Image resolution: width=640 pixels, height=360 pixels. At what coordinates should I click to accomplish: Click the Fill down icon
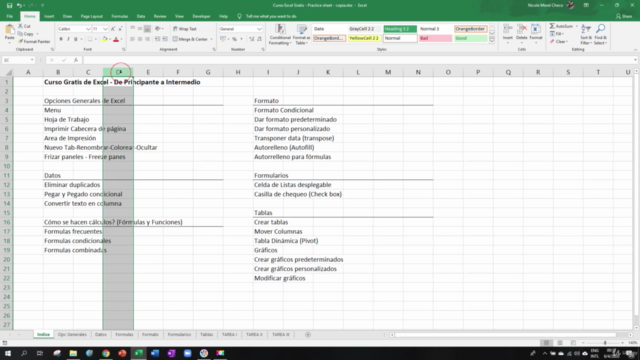tap(552, 34)
